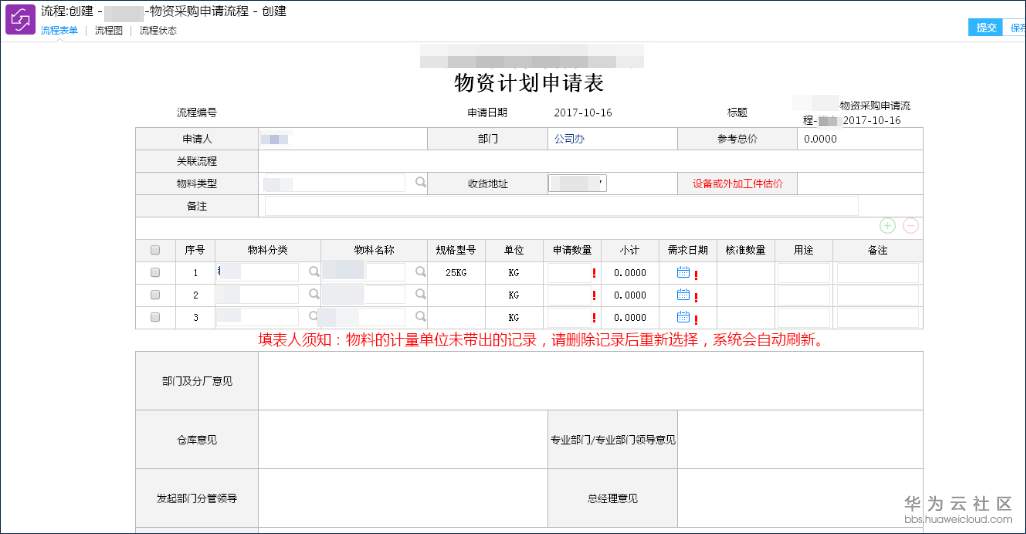Remove a row with the minus icon
Image resolution: width=1026 pixels, height=534 pixels.
[x=911, y=226]
